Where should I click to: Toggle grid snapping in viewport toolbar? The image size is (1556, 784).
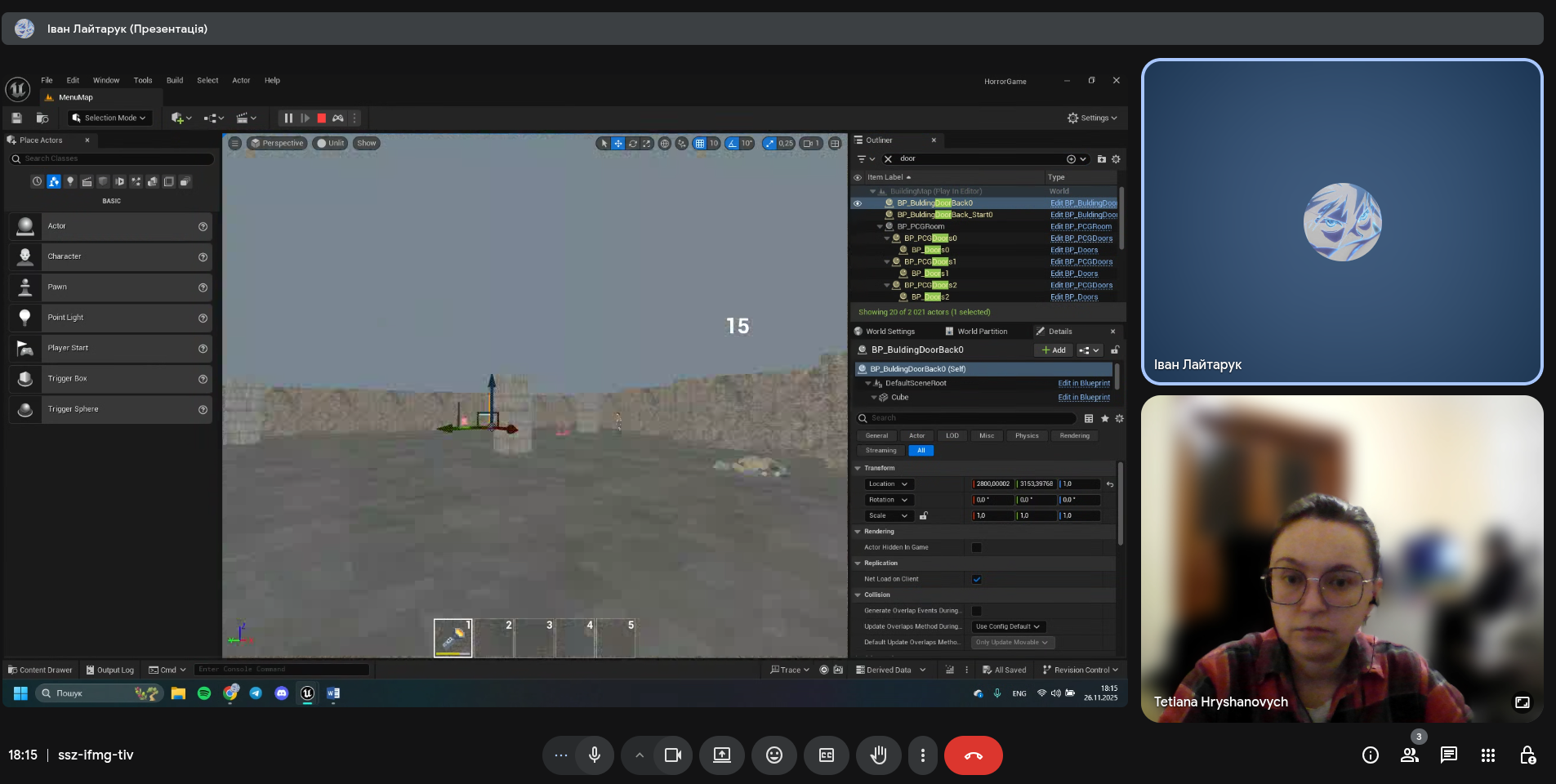[x=699, y=144]
